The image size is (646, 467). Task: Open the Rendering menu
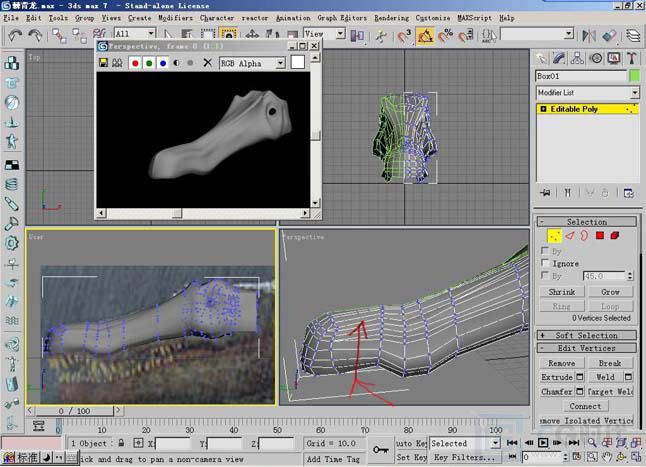(x=391, y=18)
